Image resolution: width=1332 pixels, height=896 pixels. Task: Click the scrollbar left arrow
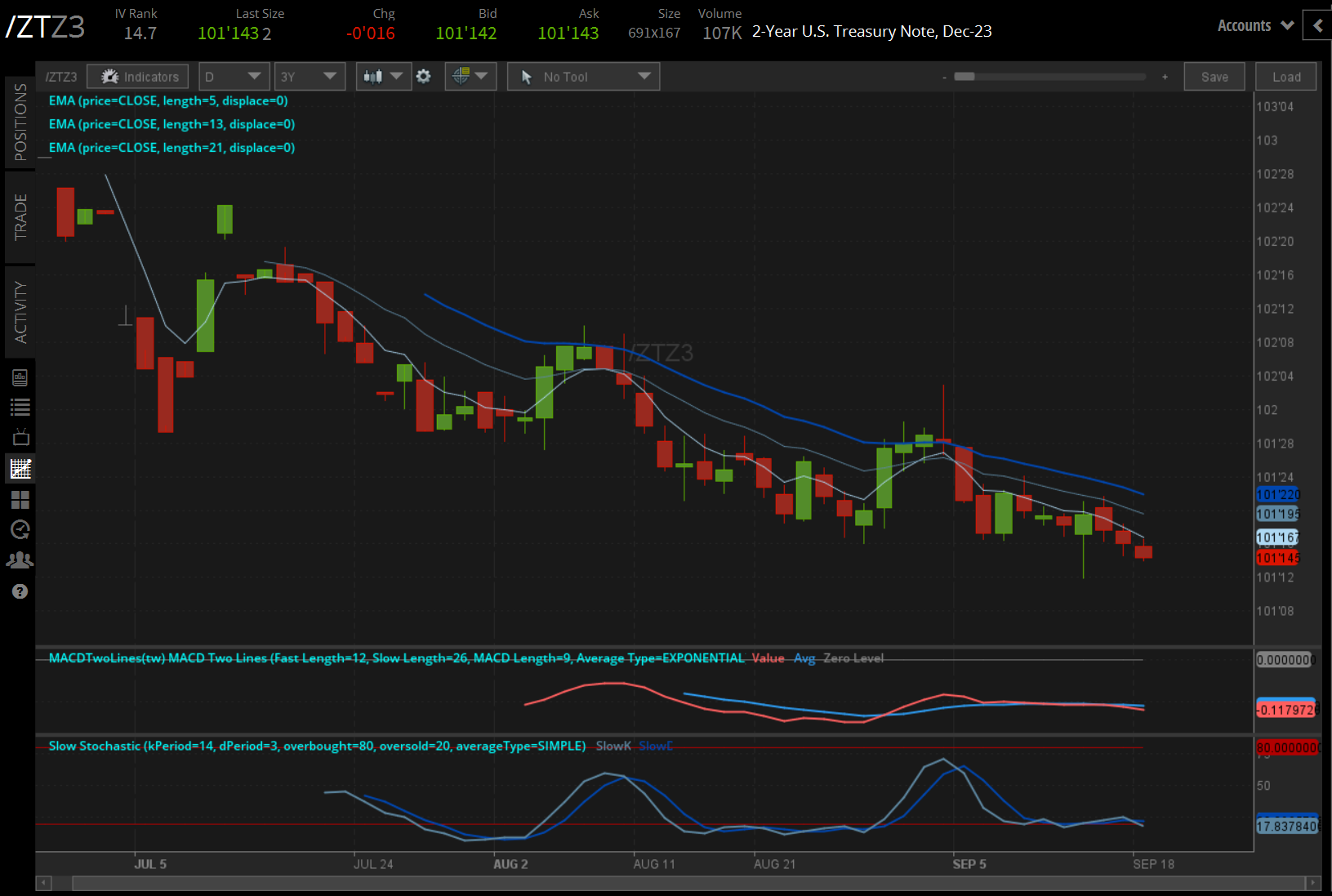(45, 883)
